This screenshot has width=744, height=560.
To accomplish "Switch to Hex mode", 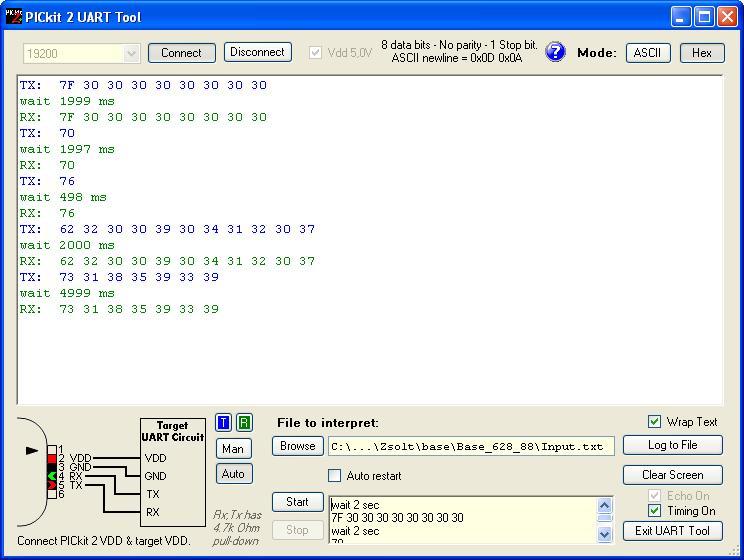I will tap(702, 53).
